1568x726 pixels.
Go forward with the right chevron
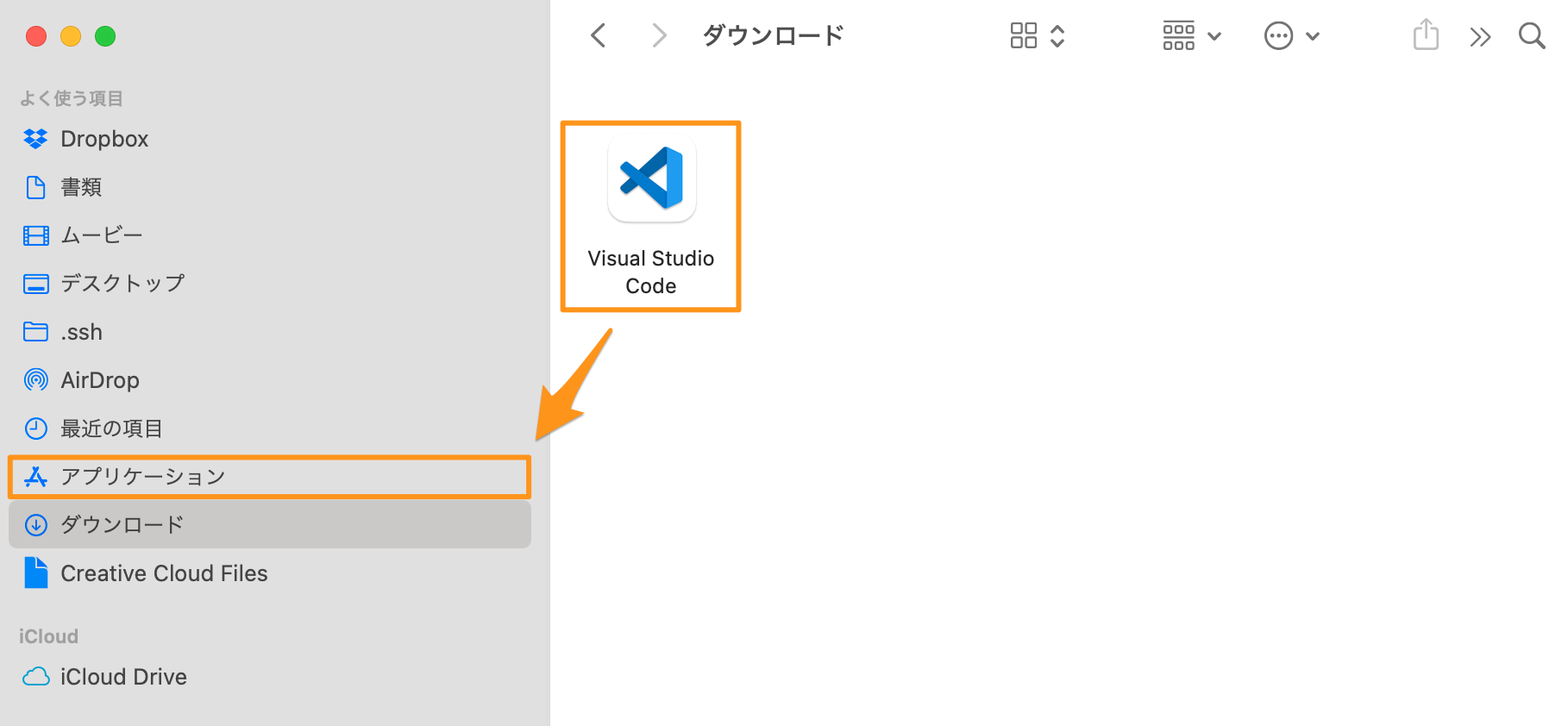pyautogui.click(x=659, y=35)
